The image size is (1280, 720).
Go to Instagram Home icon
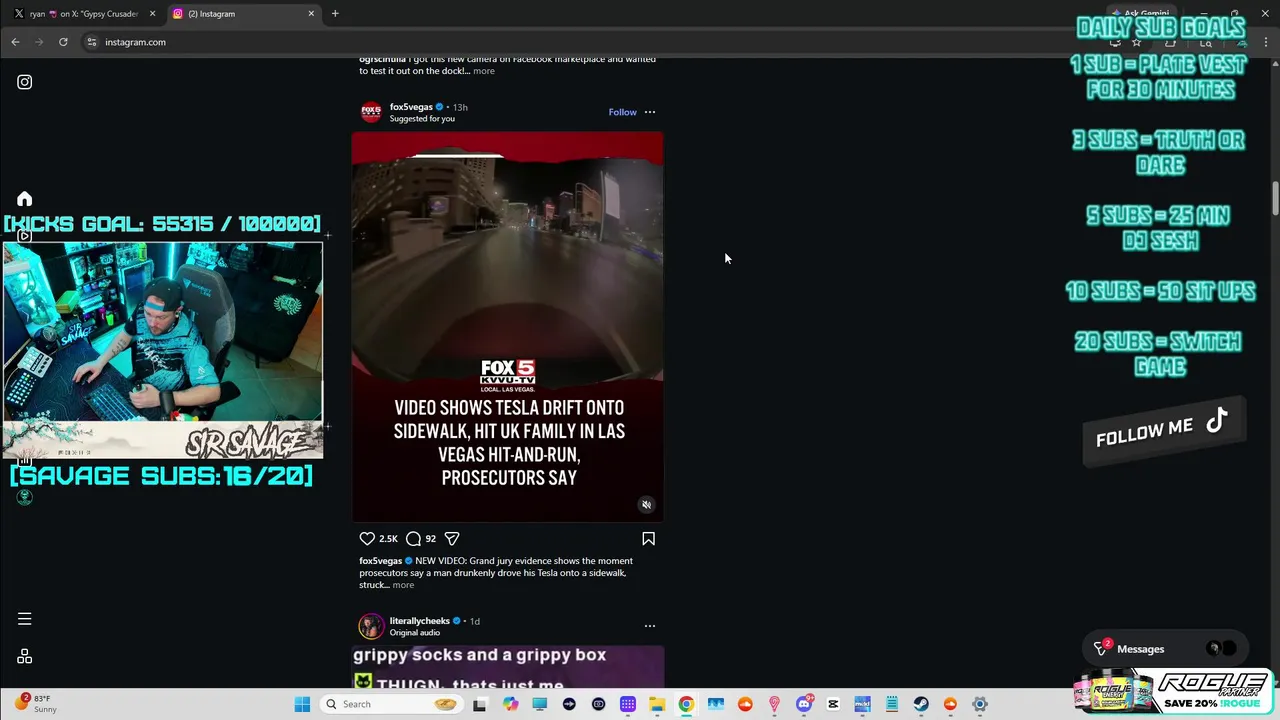coord(25,199)
